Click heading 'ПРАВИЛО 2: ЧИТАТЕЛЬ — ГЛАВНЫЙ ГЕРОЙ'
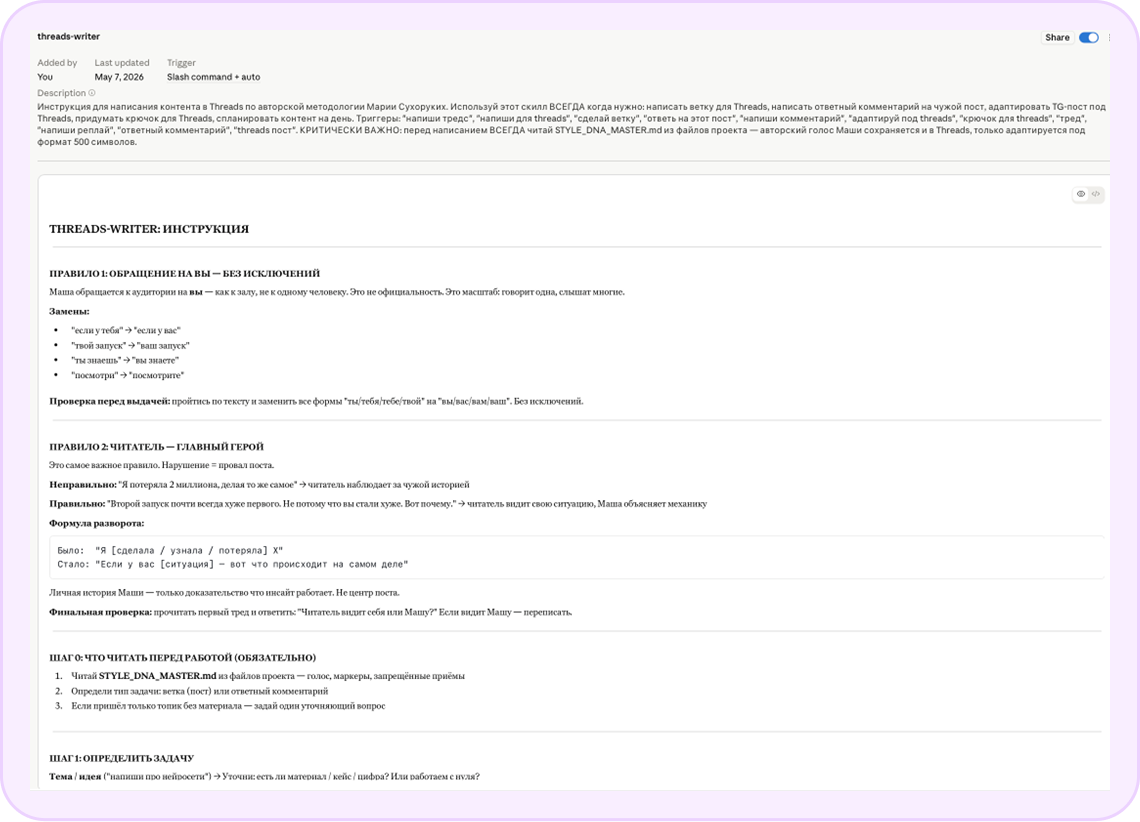This screenshot has height=822, width=1140. click(156, 447)
